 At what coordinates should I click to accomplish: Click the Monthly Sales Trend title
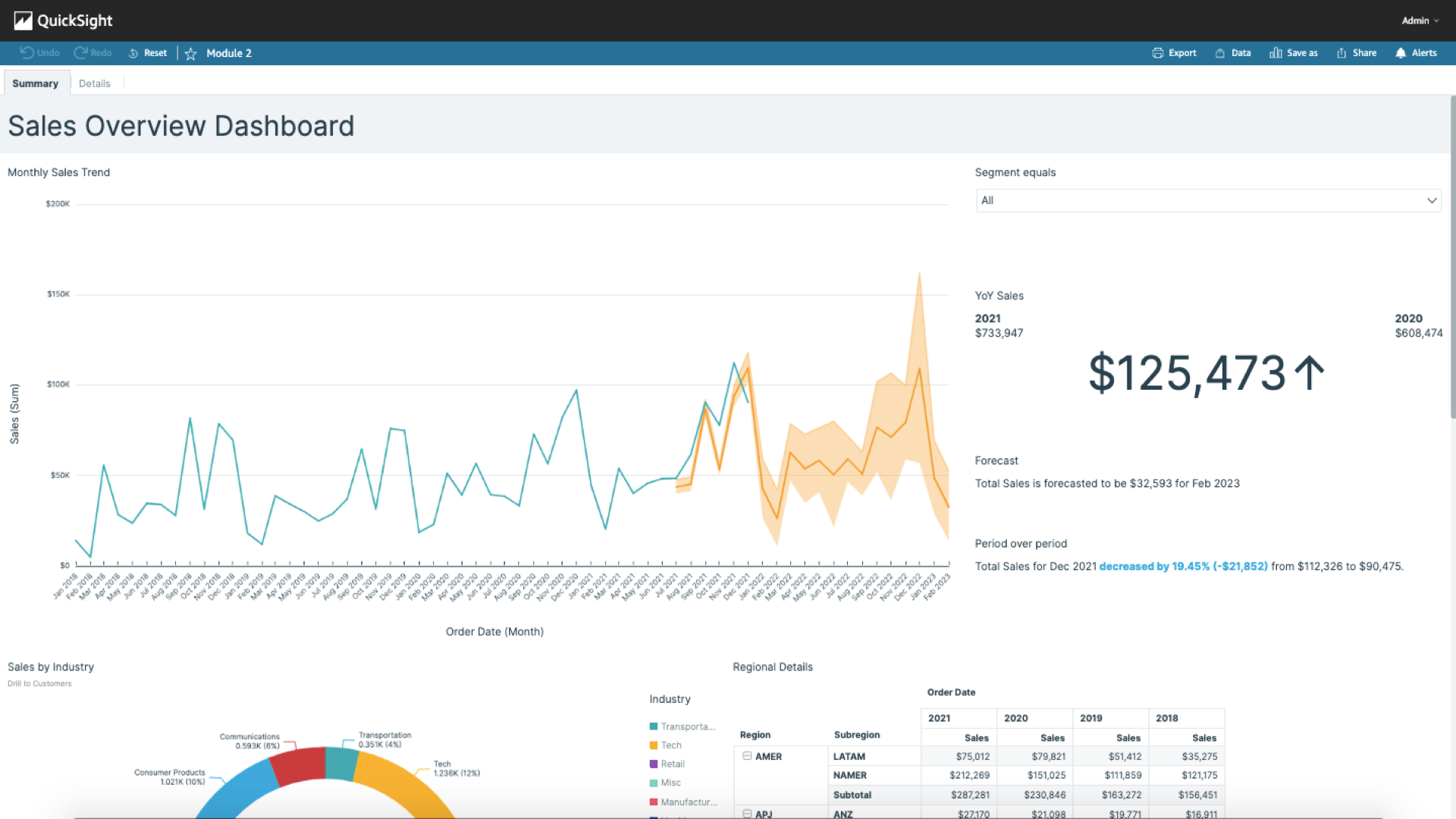point(58,173)
